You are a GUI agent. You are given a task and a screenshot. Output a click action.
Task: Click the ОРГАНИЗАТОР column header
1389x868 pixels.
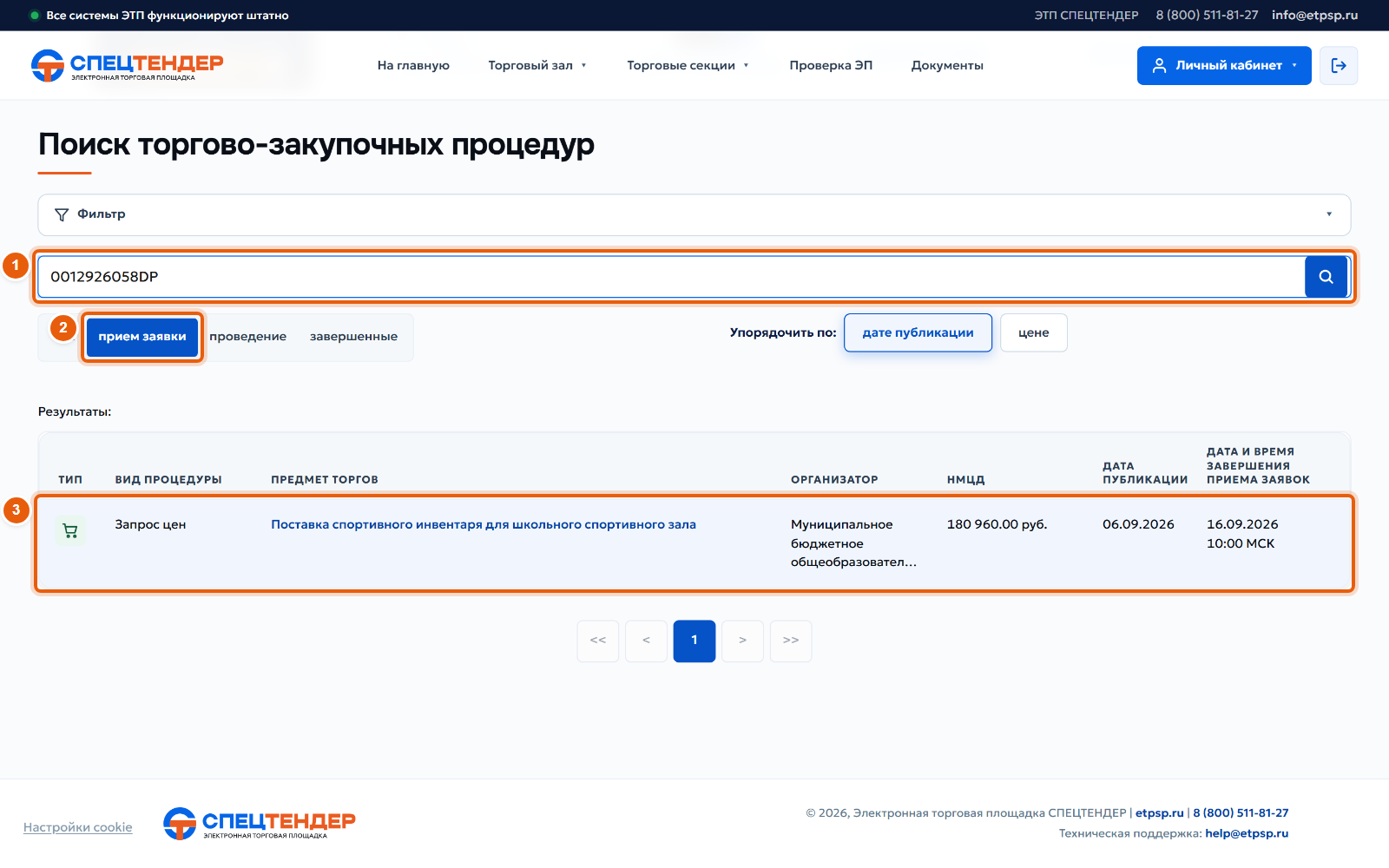(834, 479)
